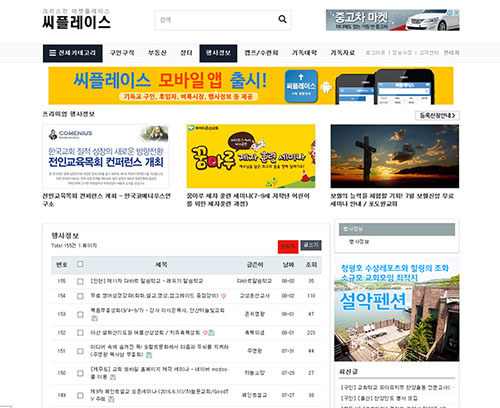Click the attachment icon on row 151
500x408 pixels.
pyautogui.click(x=149, y=355)
